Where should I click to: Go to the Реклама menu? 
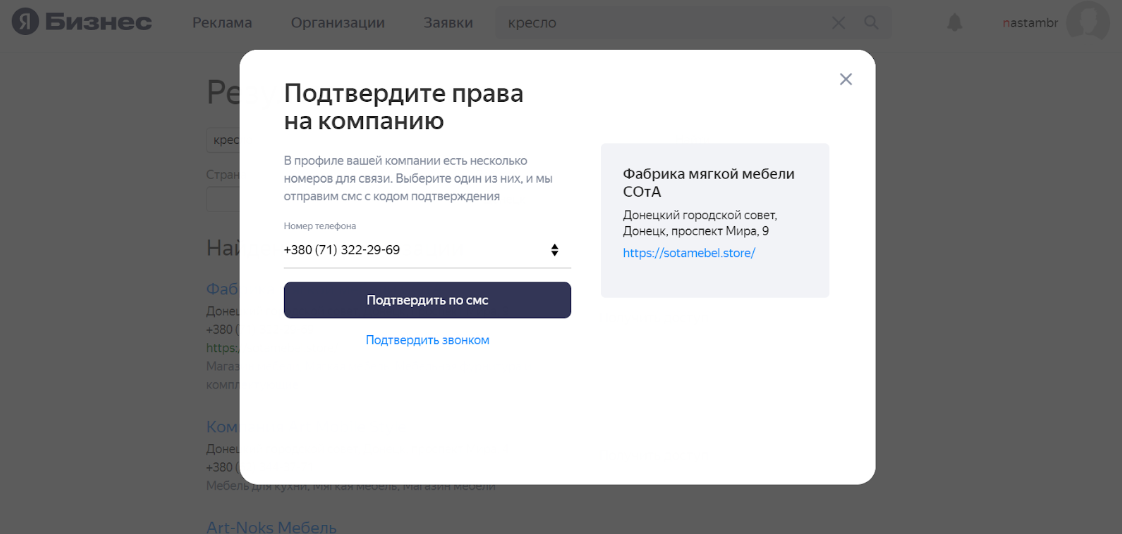click(222, 23)
